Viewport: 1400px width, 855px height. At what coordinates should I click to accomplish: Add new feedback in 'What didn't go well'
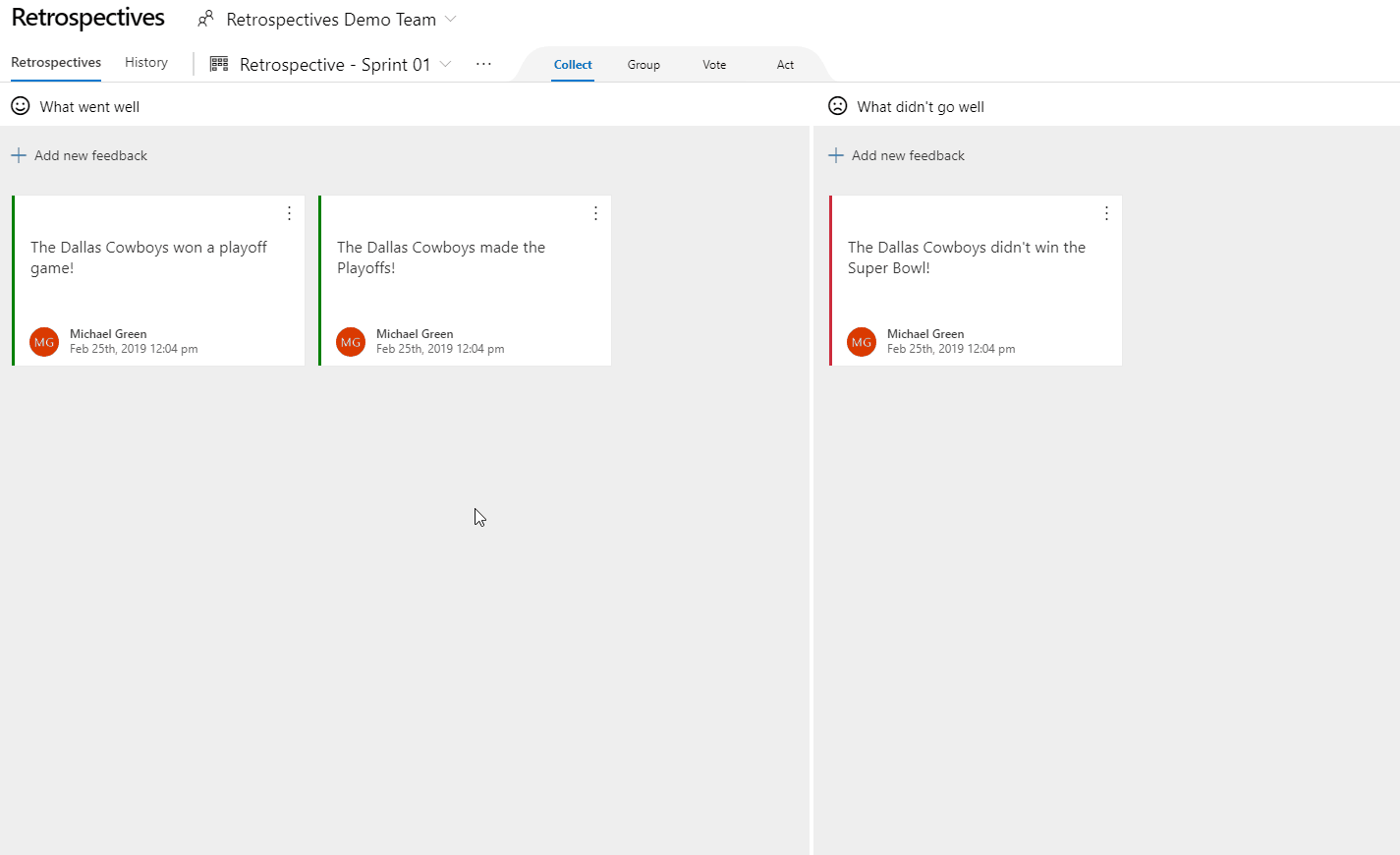[x=896, y=154]
